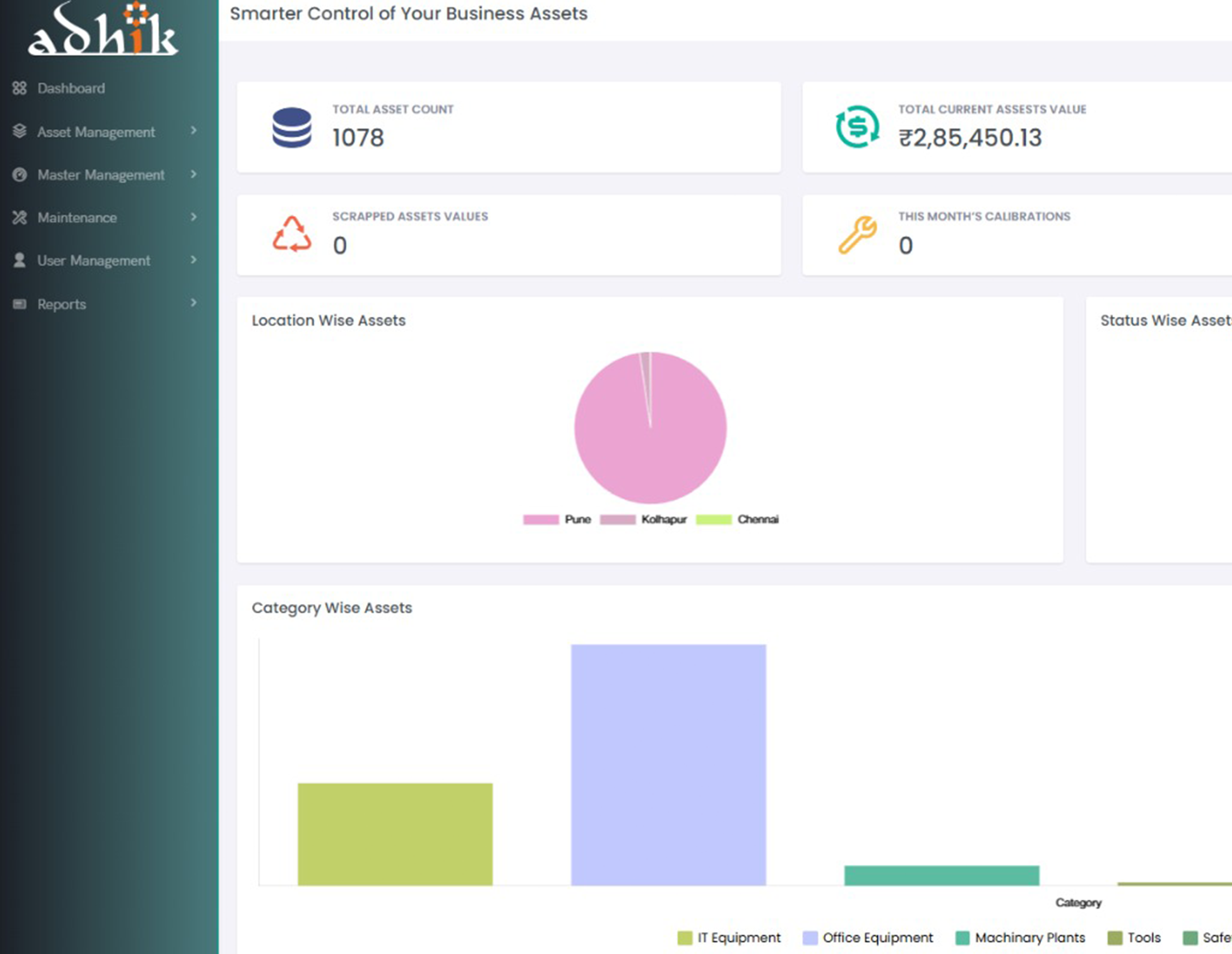Click the Dashboard grid icon in sidebar
This screenshot has width=1232, height=954.
(x=20, y=88)
